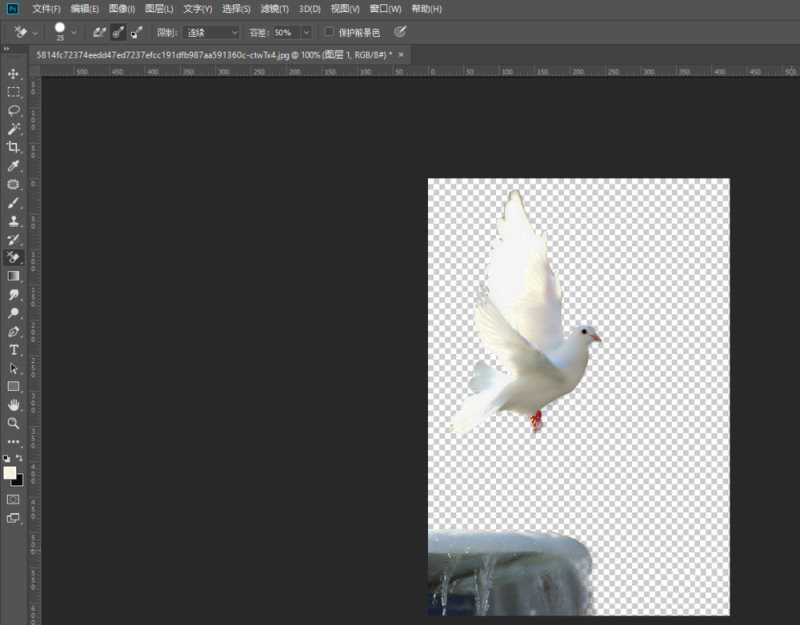Viewport: 800px width, 625px height.
Task: Select the Lasso tool
Action: point(14,111)
